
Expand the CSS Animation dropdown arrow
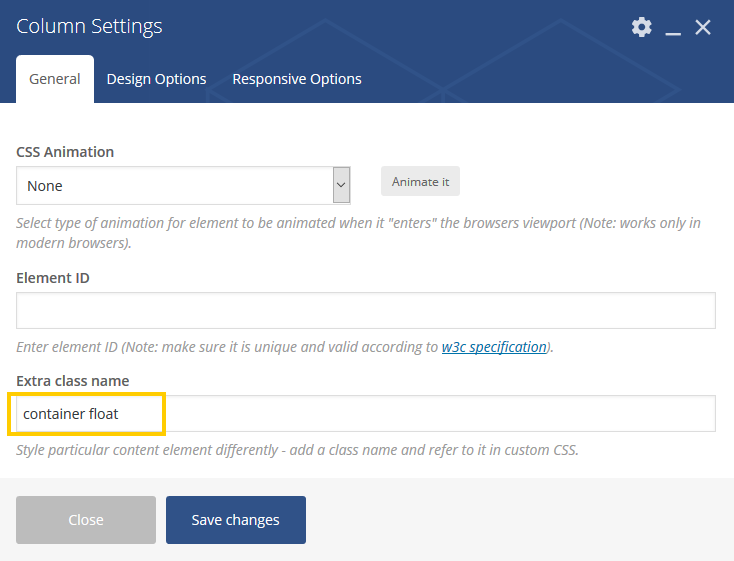(341, 185)
